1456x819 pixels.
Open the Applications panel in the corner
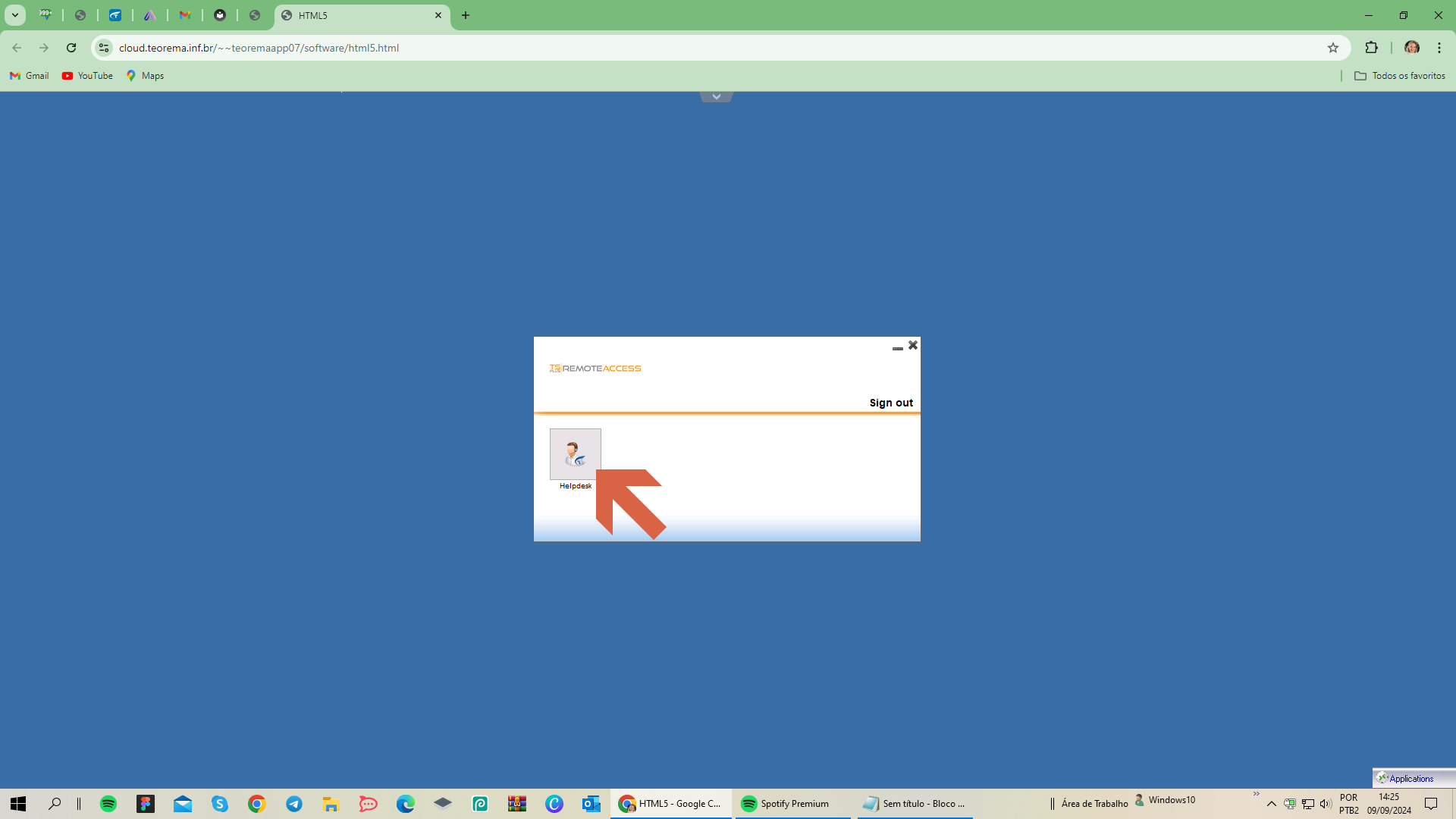pos(1414,778)
